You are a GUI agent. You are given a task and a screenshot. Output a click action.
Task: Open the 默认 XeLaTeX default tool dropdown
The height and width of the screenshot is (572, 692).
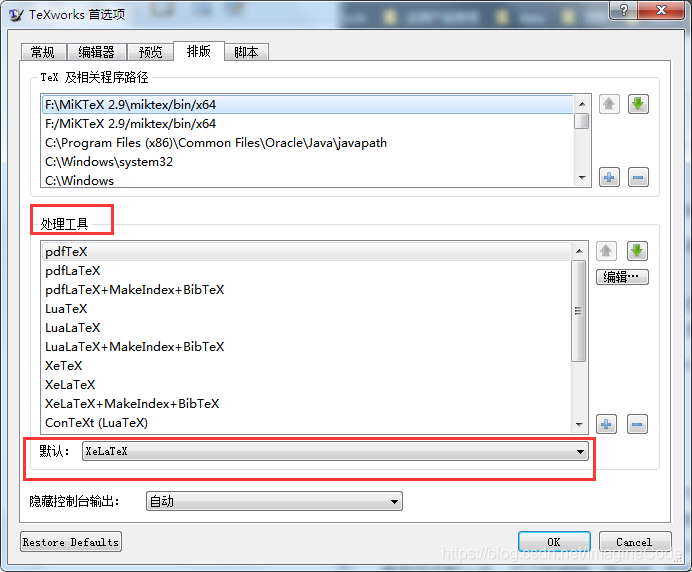pos(335,451)
